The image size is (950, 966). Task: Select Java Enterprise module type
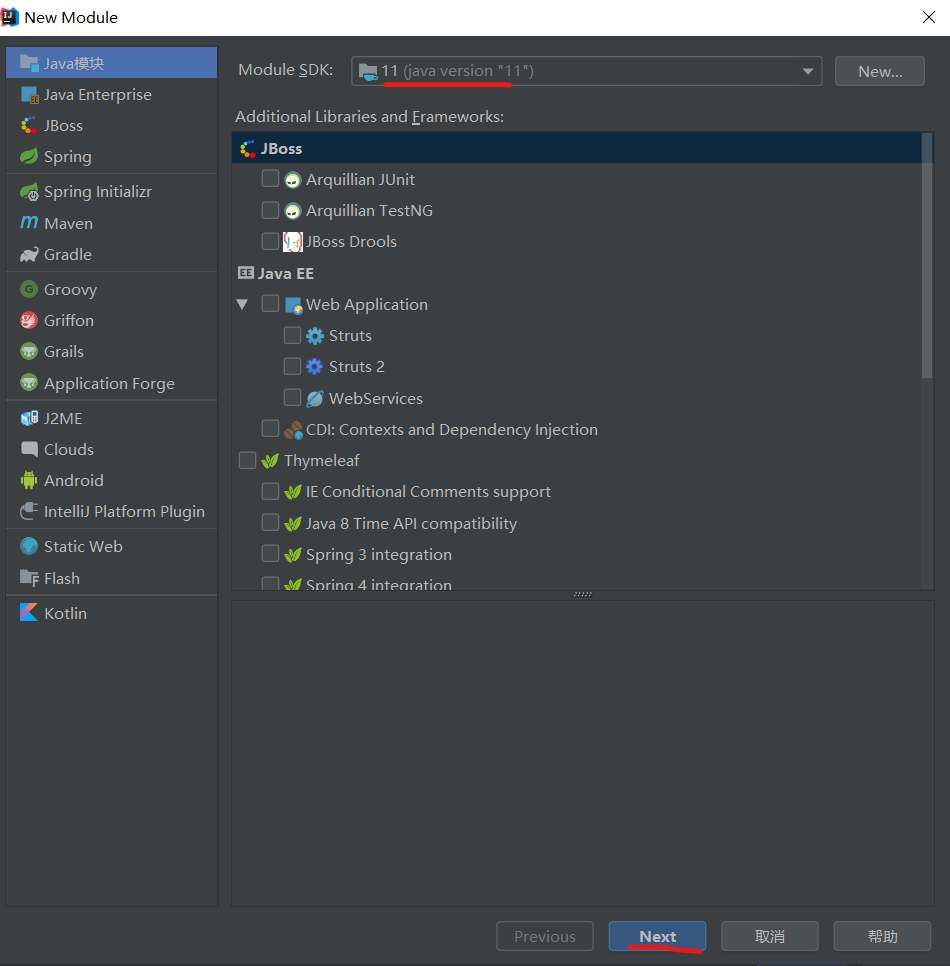pos(112,94)
